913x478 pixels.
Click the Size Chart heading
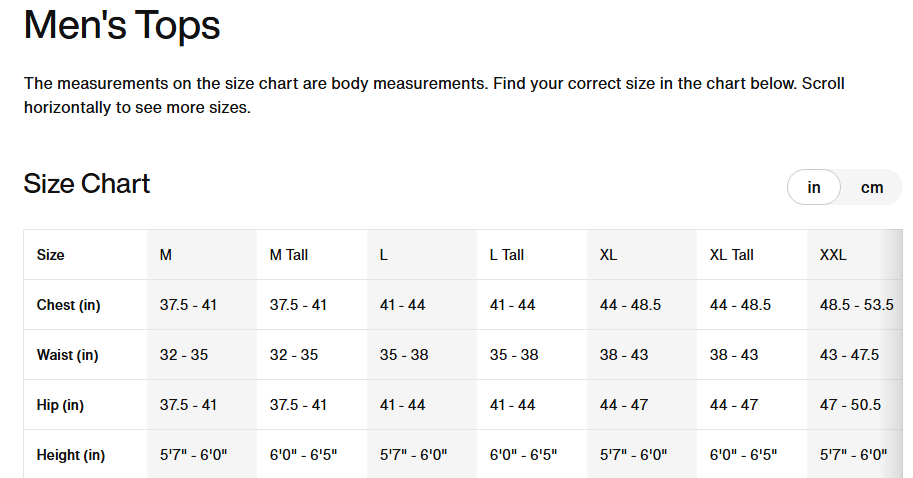(x=87, y=184)
